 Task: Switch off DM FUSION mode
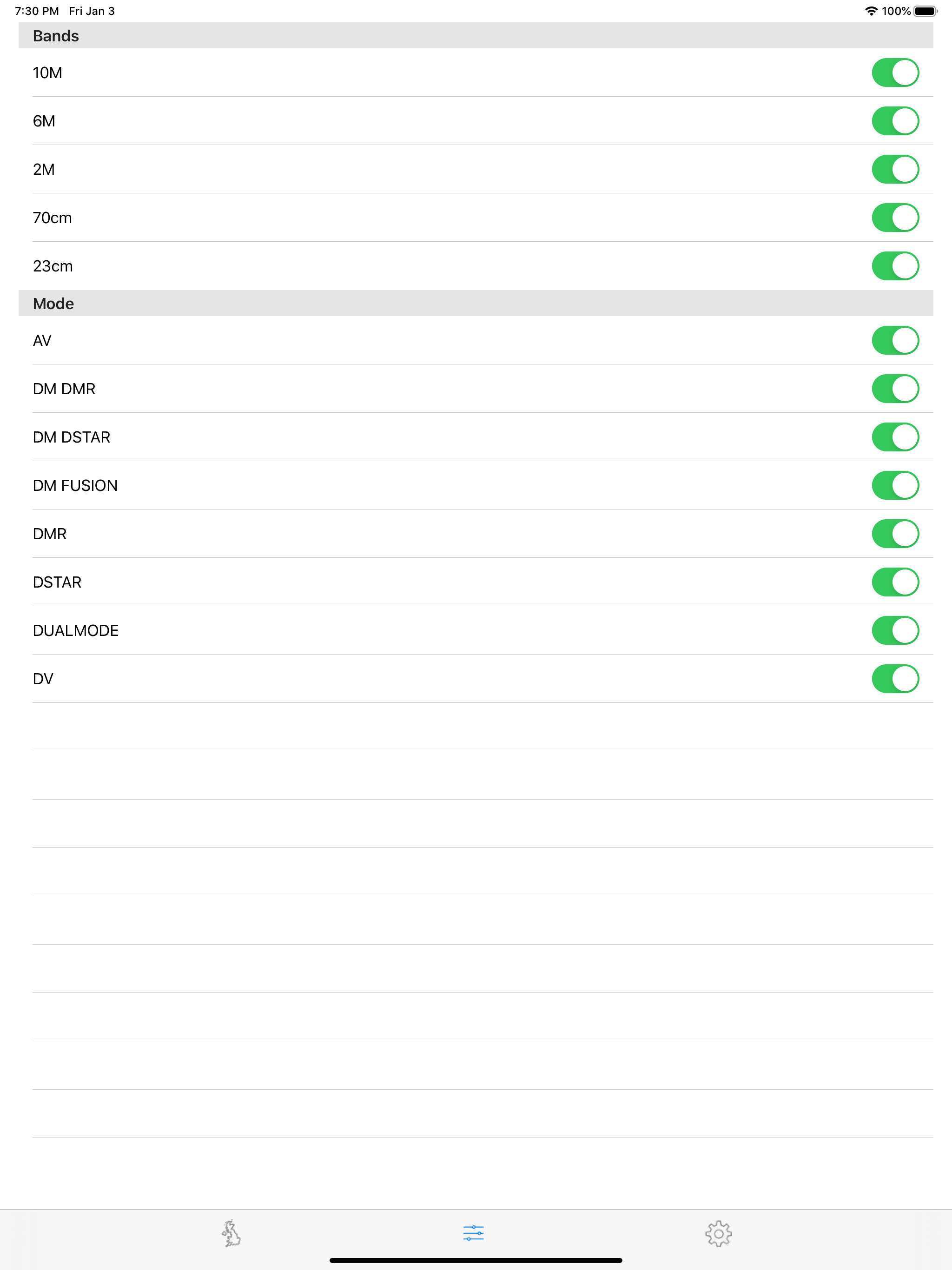[895, 485]
